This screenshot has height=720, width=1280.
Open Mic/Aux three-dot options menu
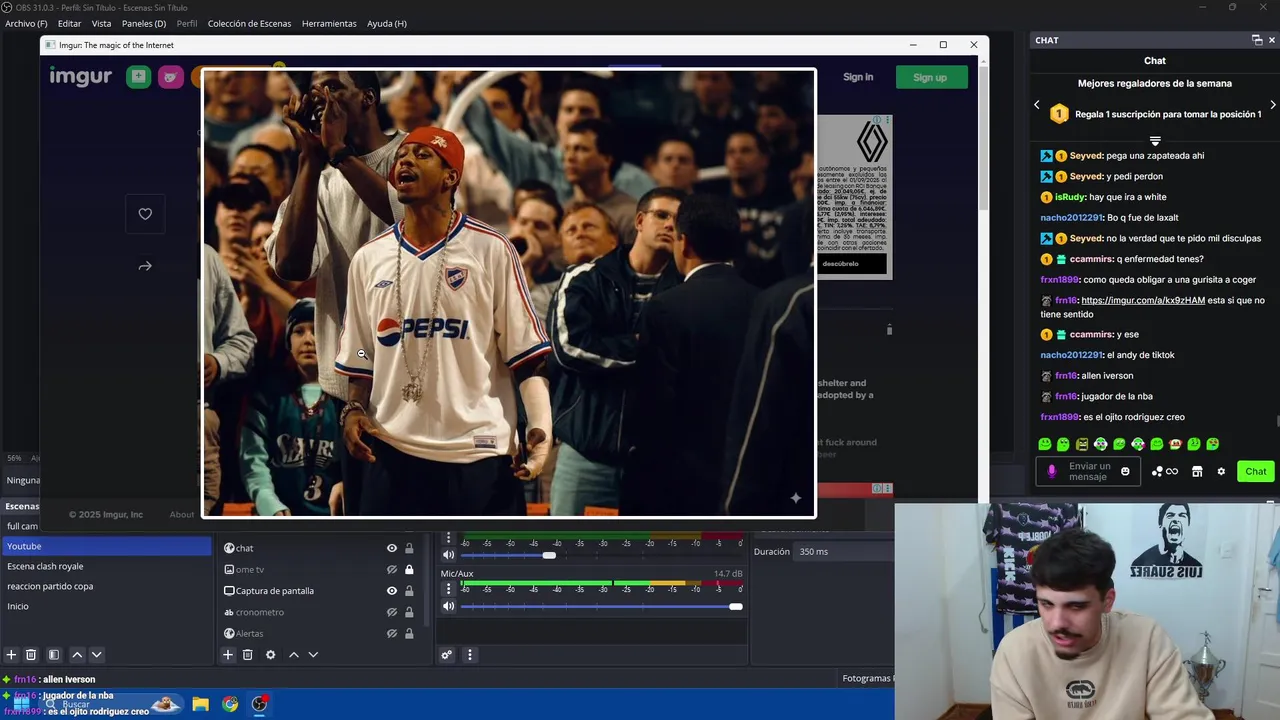tap(448, 589)
